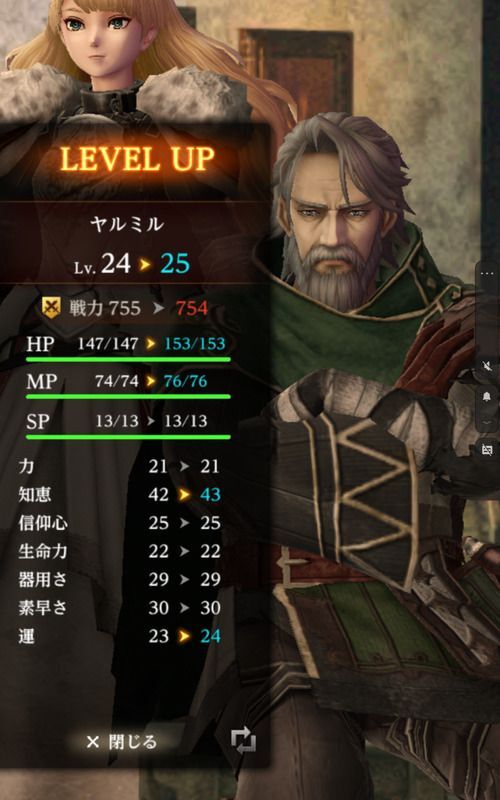500x800 pixels.
Task: Open the three-dots more options menu
Action: tap(487, 273)
